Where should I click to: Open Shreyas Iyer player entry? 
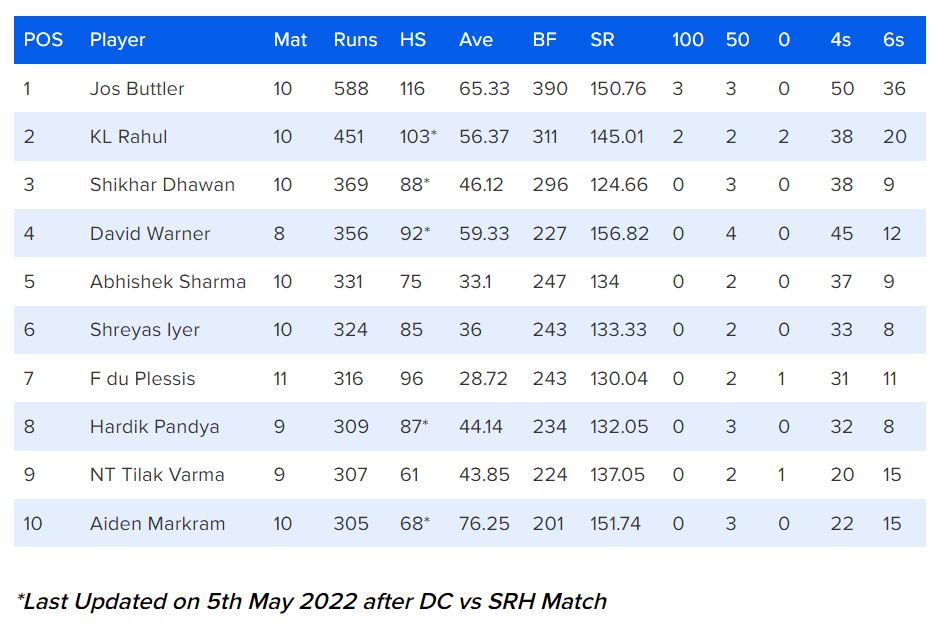[145, 330]
